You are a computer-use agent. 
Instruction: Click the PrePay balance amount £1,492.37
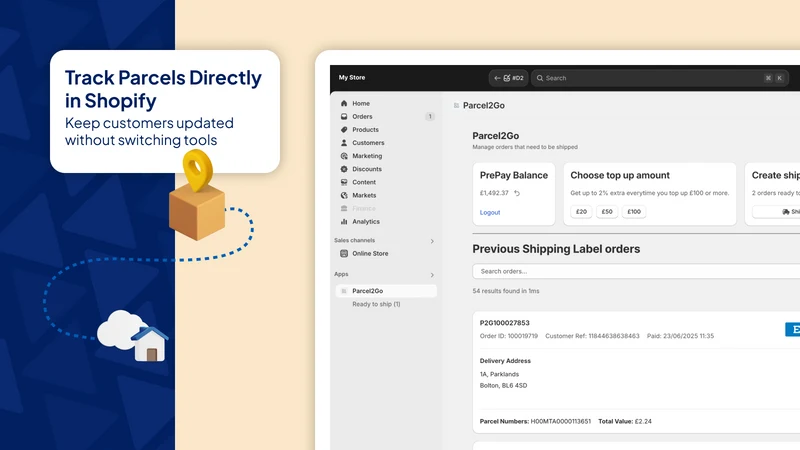click(494, 193)
